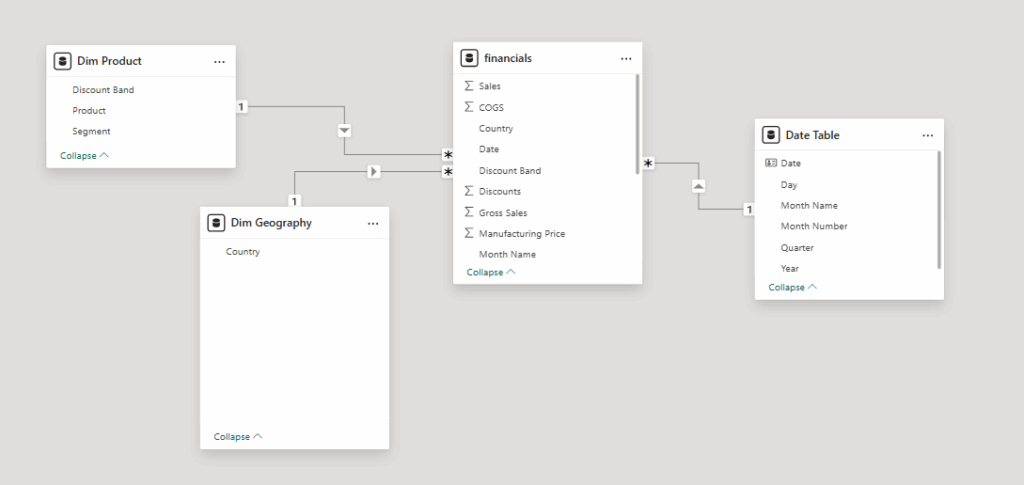The height and width of the screenshot is (485, 1024).
Task: Select the Month Number field
Action: tap(814, 226)
